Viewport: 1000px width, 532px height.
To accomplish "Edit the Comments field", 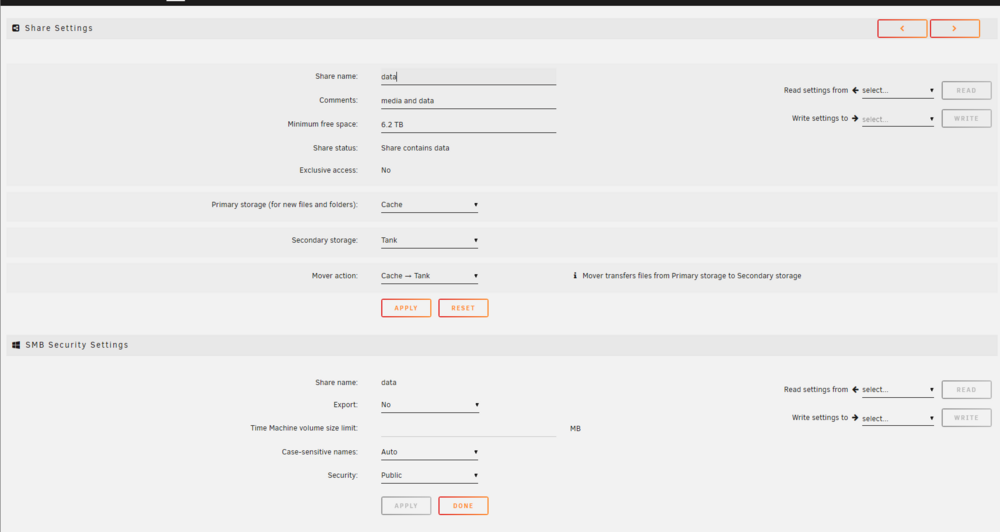I will click(x=468, y=101).
